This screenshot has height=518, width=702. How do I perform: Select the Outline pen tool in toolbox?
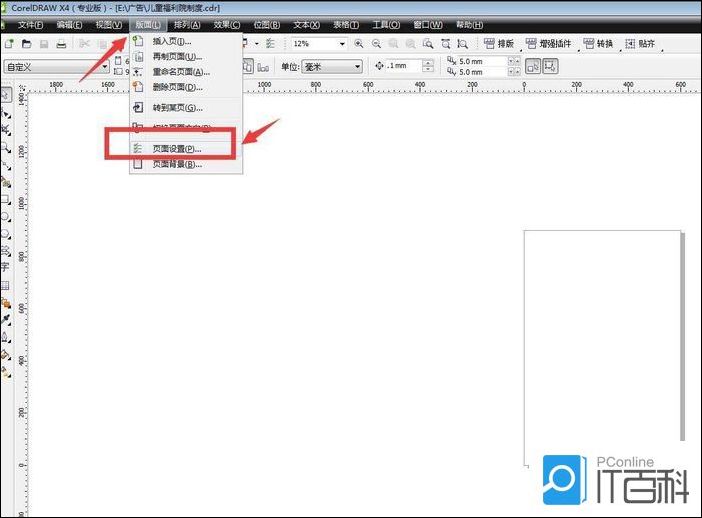6,337
